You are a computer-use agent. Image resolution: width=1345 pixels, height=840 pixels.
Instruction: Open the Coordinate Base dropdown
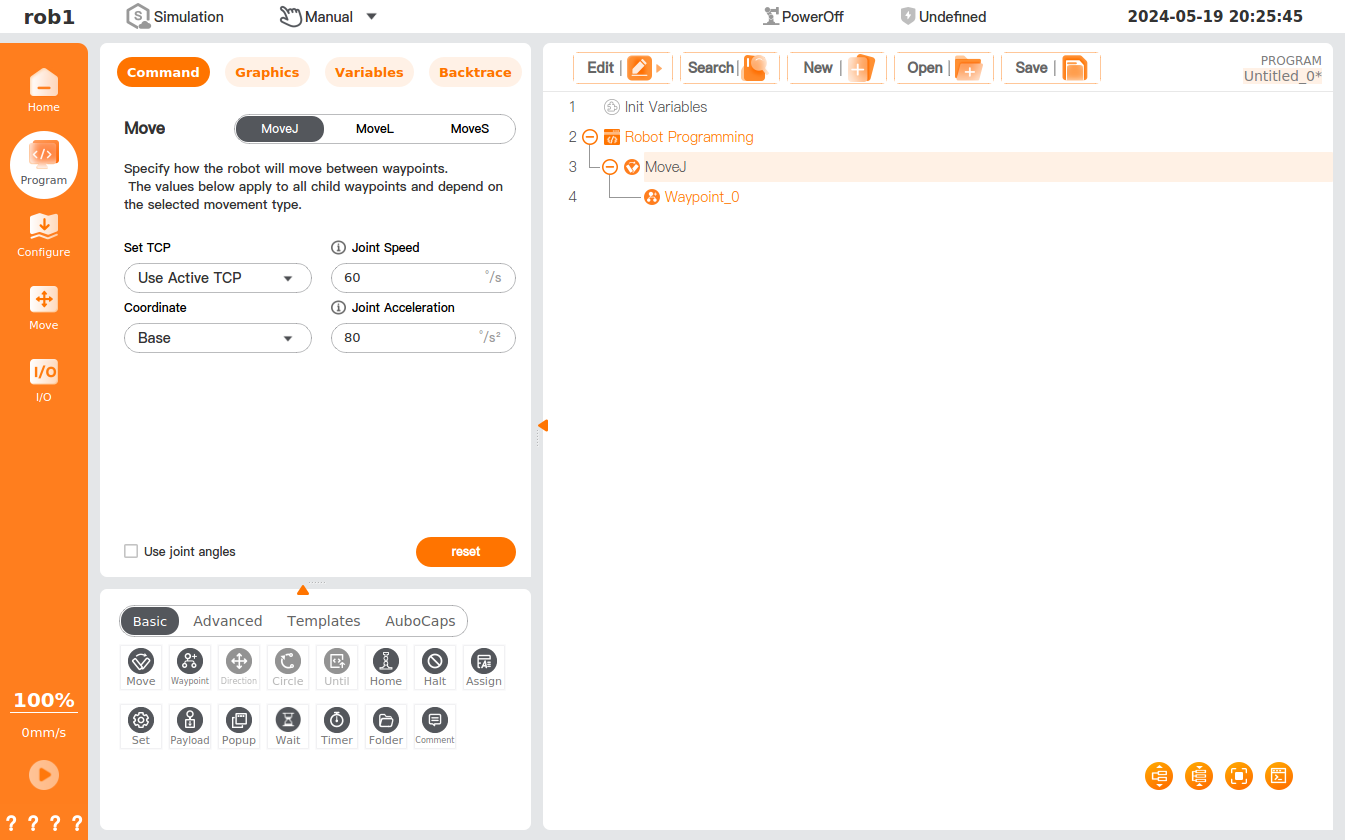[x=217, y=338]
